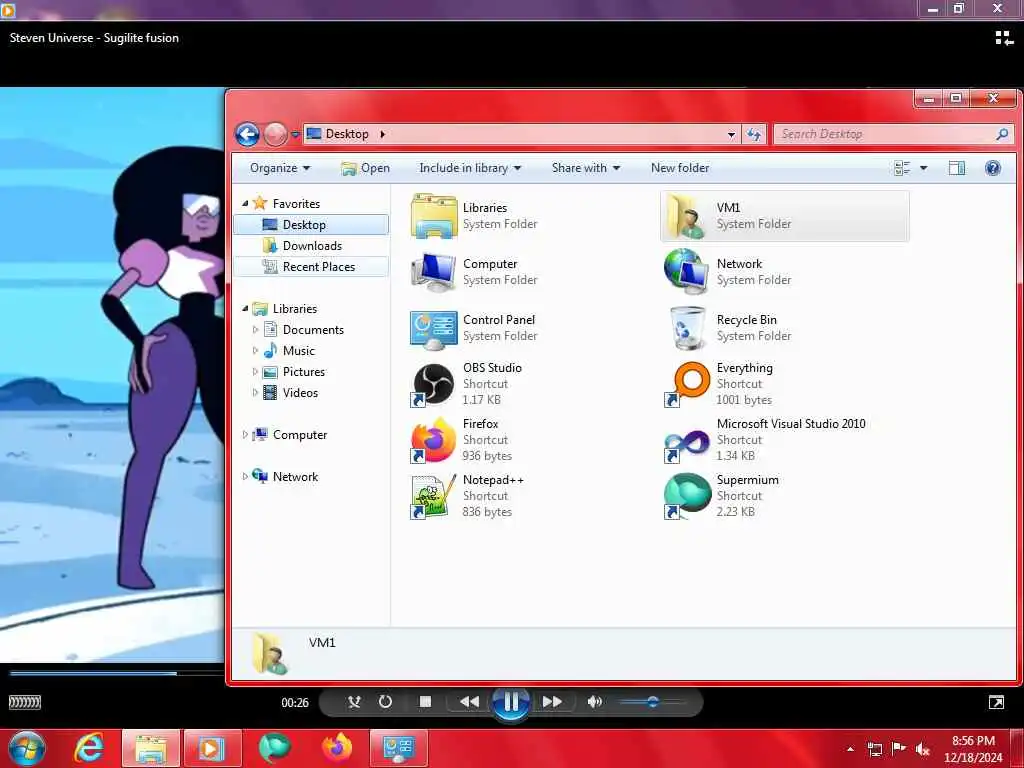Switch to Library view in Media Player

click(1004, 38)
